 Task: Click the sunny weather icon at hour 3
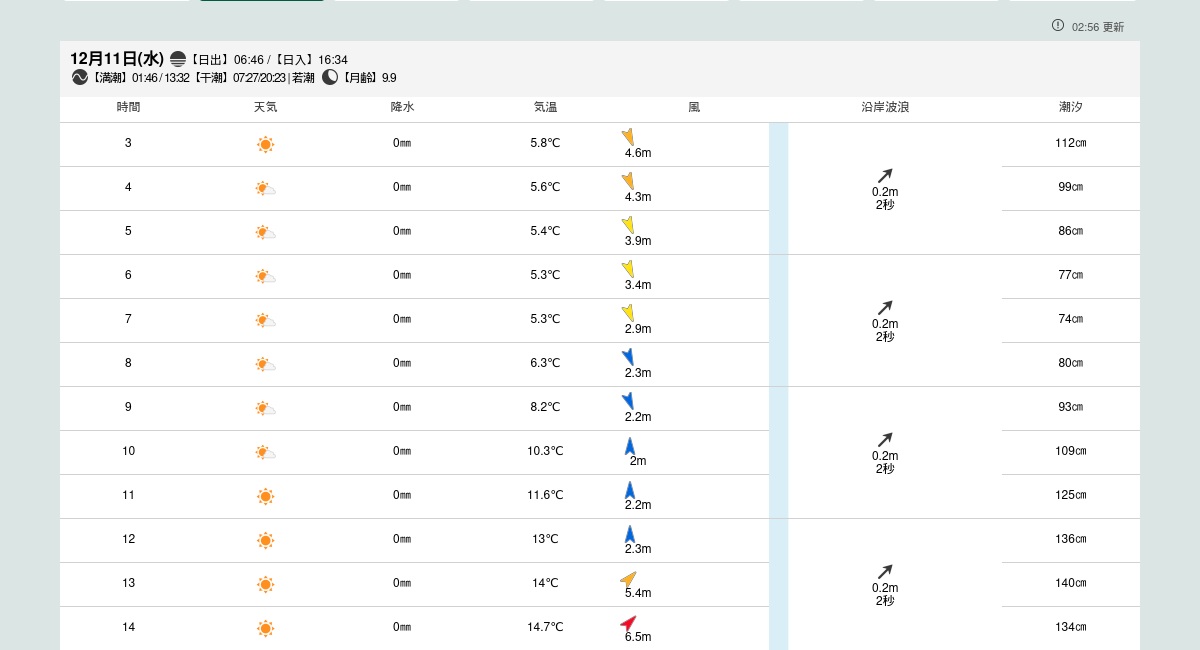point(265,144)
